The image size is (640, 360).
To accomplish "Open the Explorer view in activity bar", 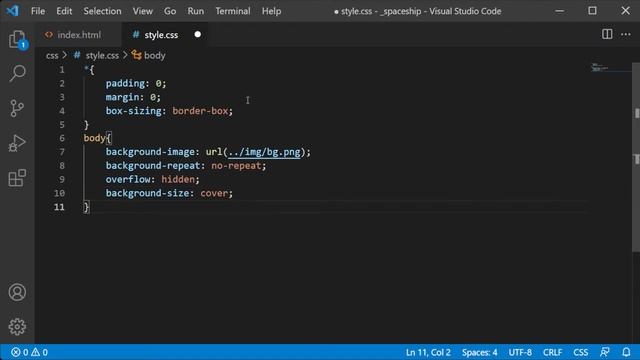I will tap(17, 39).
